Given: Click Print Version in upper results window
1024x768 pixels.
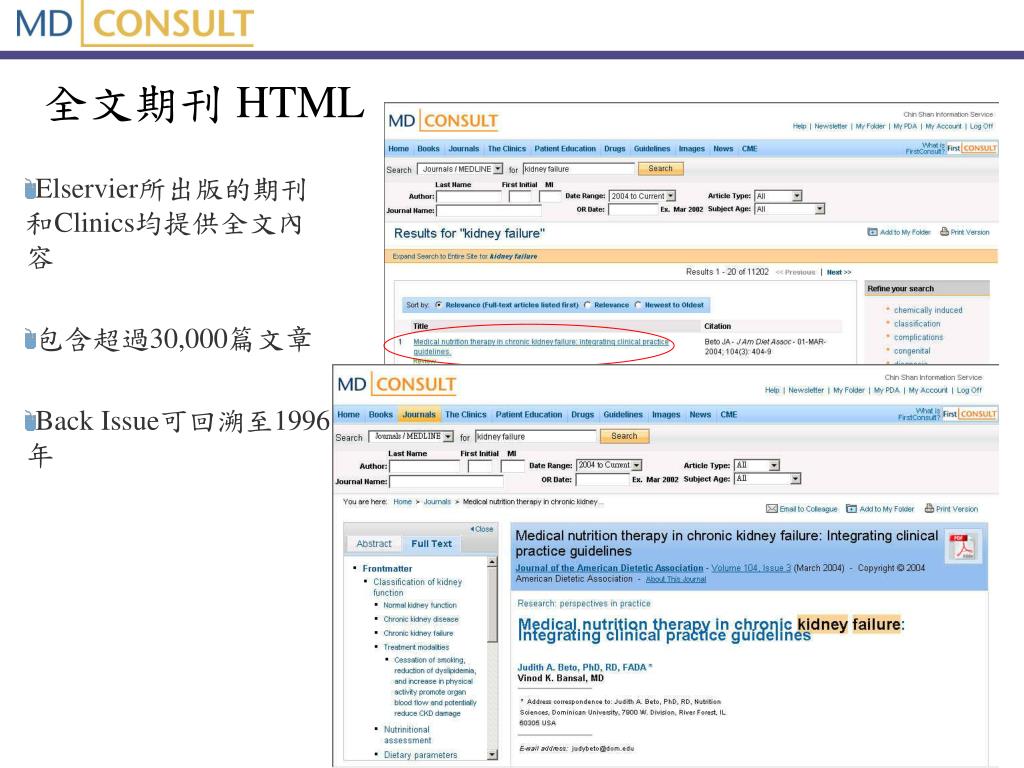Looking at the screenshot, I should pyautogui.click(x=965, y=232).
